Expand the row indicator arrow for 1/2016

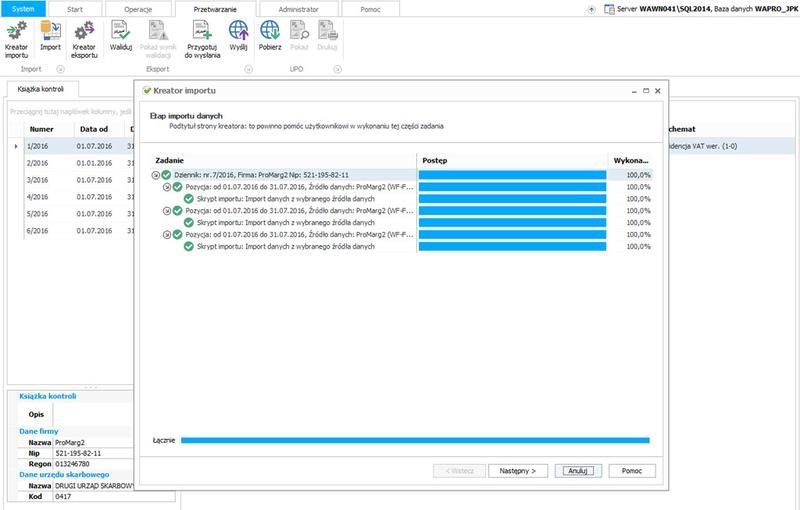[x=16, y=146]
